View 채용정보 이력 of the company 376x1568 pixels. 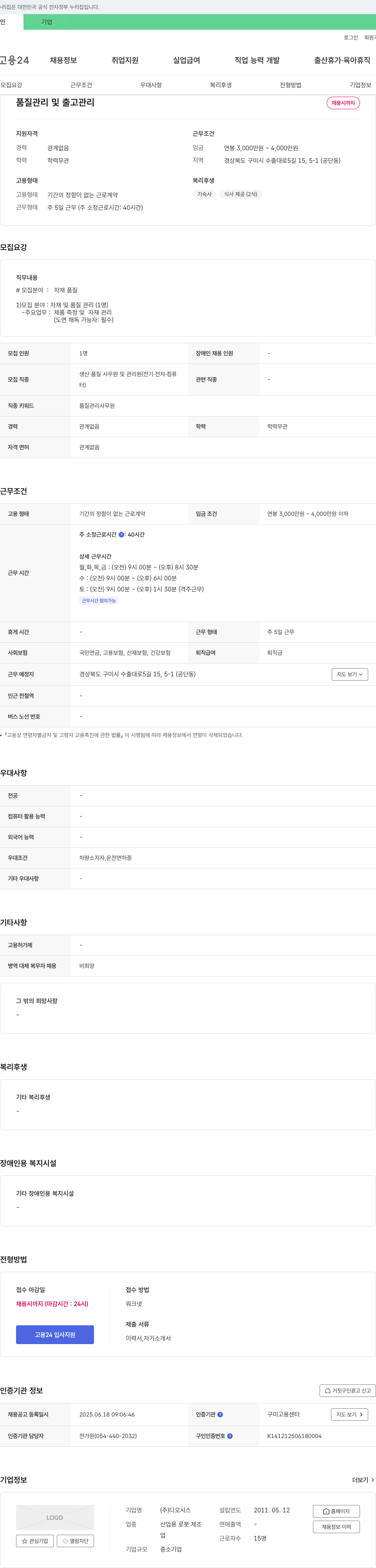[336, 1527]
